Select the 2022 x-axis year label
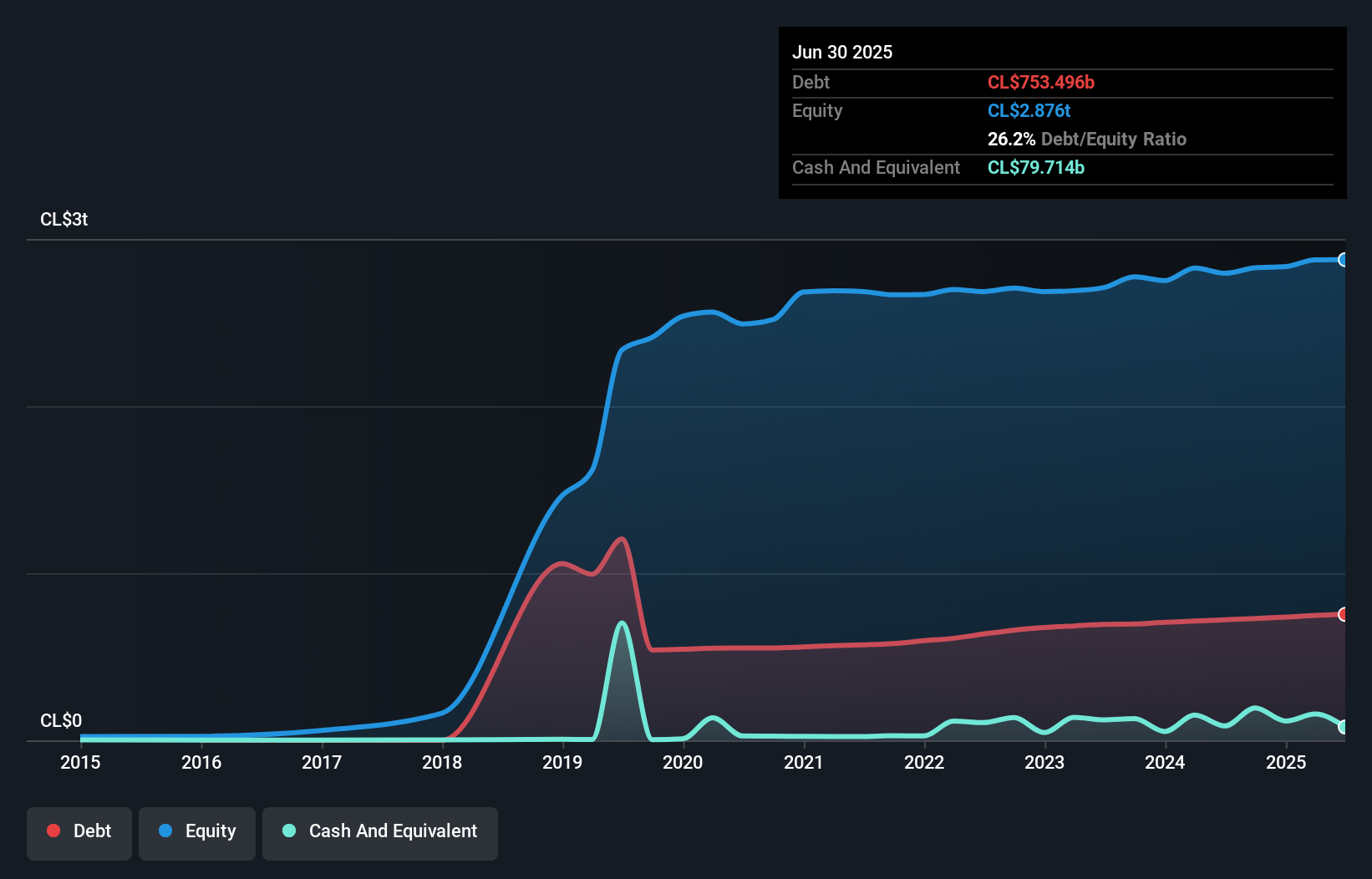The height and width of the screenshot is (879, 1372). pos(924,762)
